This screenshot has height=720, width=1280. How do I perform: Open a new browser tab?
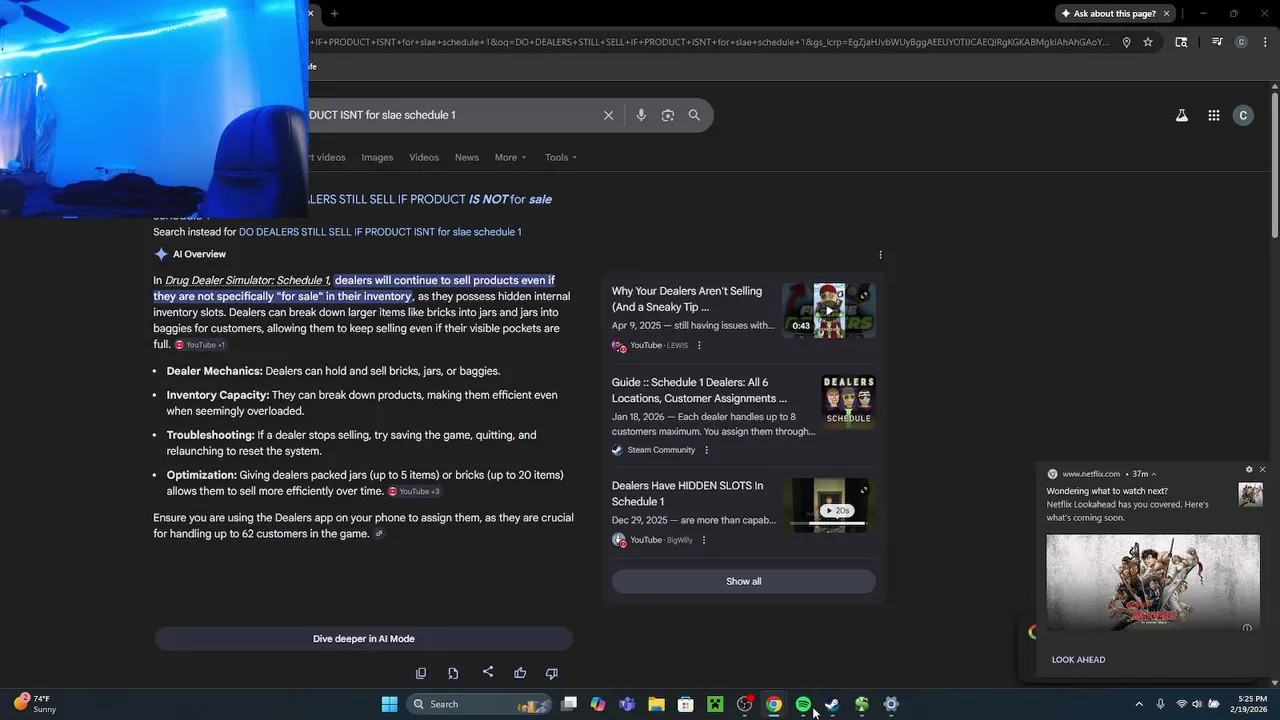(x=334, y=14)
